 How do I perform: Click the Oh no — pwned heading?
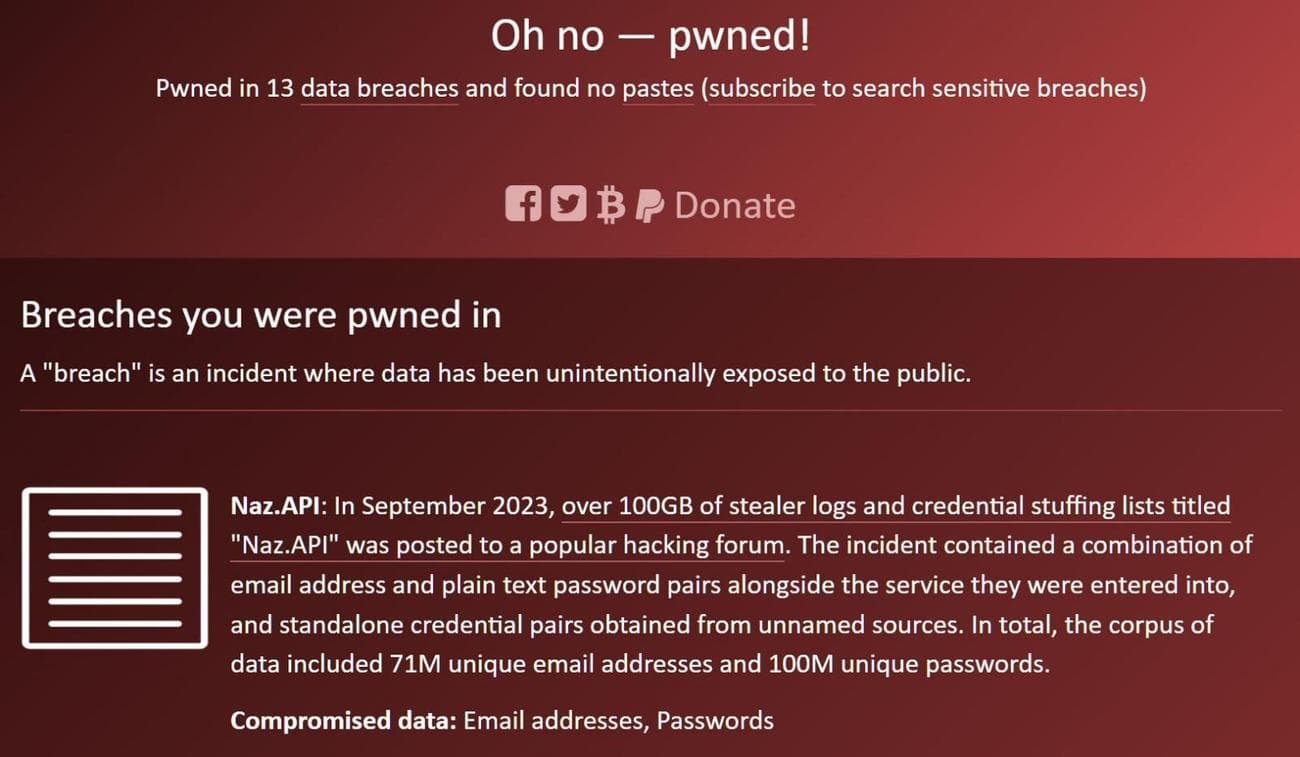[x=650, y=34]
